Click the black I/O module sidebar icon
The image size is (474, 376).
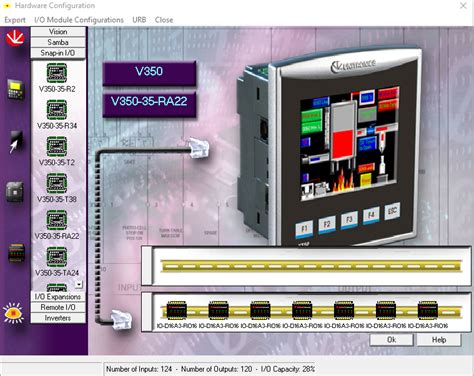pyautogui.click(x=16, y=253)
